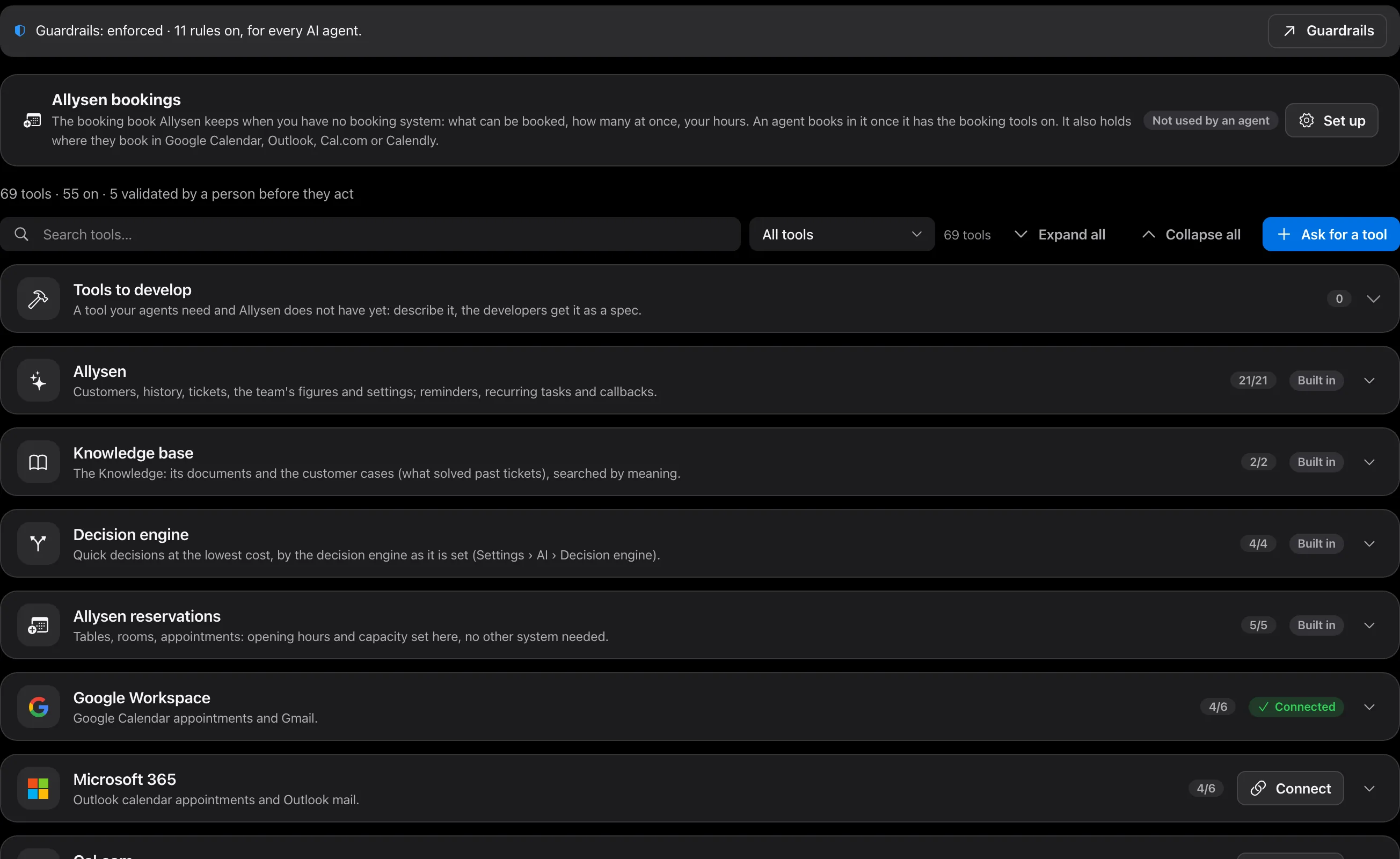The width and height of the screenshot is (1400, 859).
Task: Connect the Microsoft 365 integration
Action: click(1290, 789)
